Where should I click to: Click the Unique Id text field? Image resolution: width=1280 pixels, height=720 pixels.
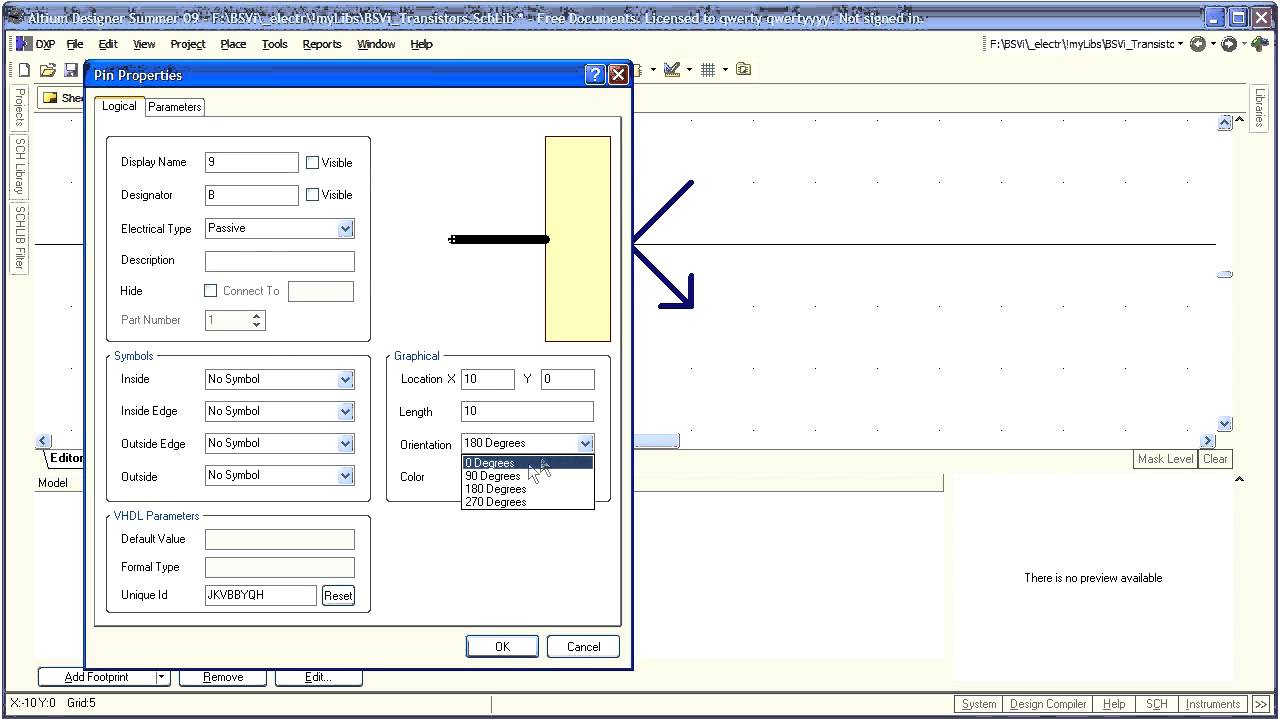[261, 595]
